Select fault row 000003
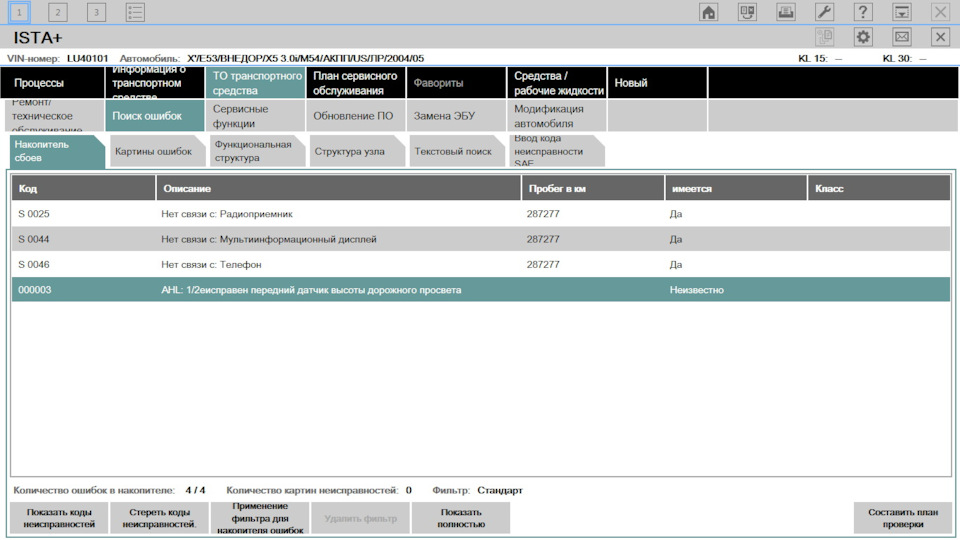 point(481,290)
